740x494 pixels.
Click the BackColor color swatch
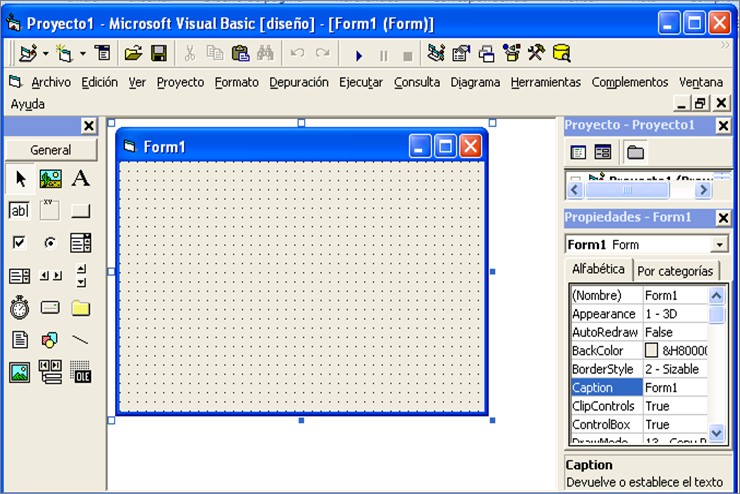point(651,350)
